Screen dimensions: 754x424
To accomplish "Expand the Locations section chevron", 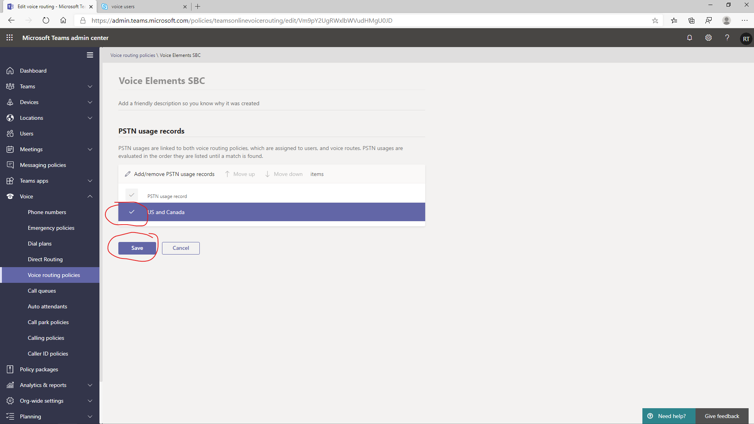I will 90,118.
